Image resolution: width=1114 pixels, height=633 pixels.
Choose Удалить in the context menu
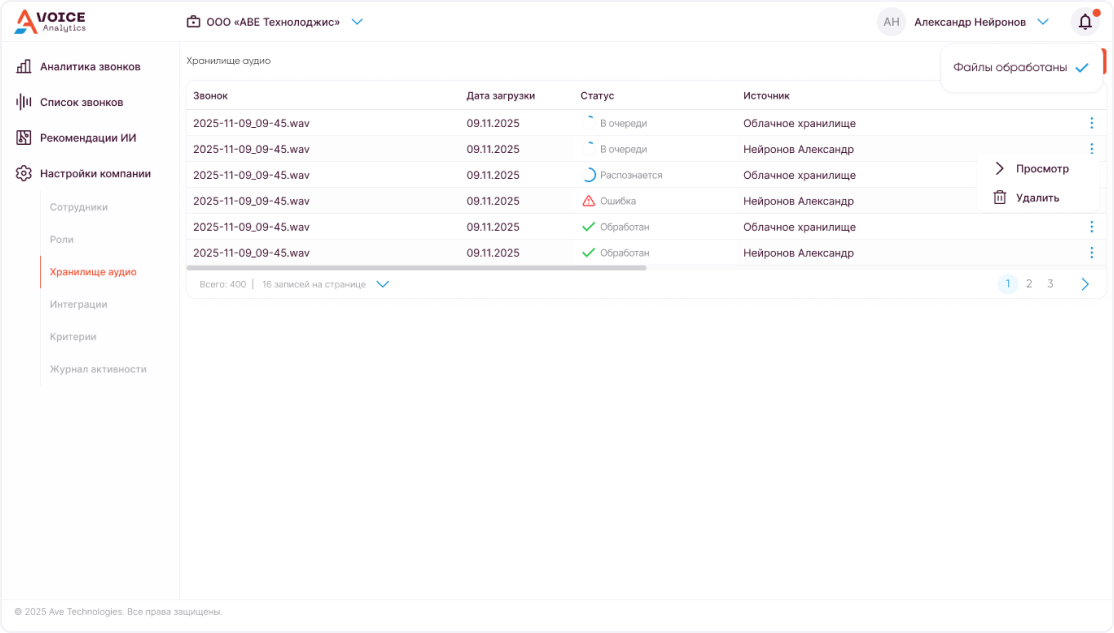click(x=1036, y=198)
